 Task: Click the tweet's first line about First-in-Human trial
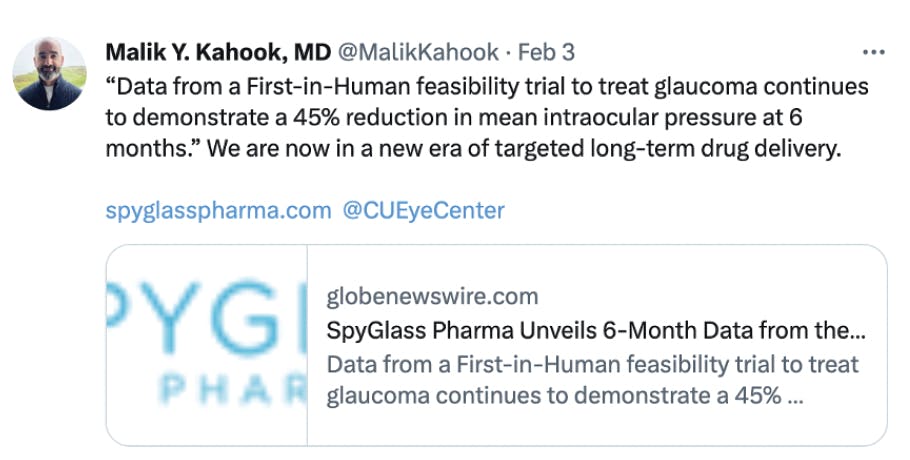pyautogui.click(x=486, y=86)
